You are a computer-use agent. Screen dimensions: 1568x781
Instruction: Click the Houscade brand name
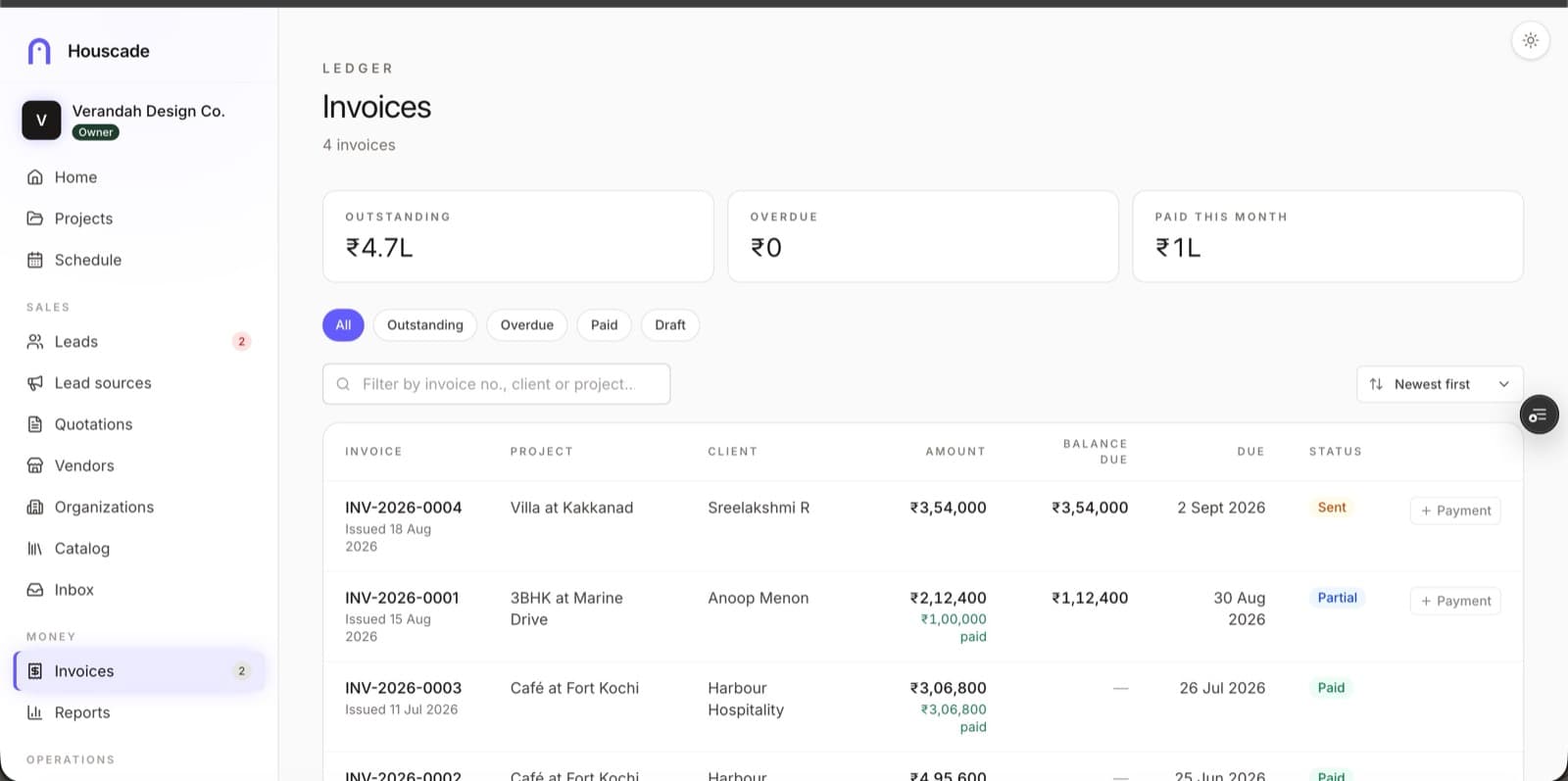109,51
